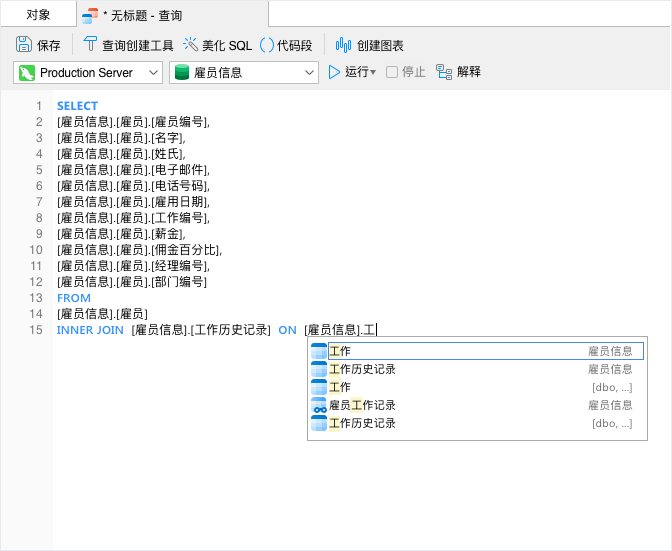Click the 美化 SQL button label
The image size is (672, 551).
pos(227,45)
